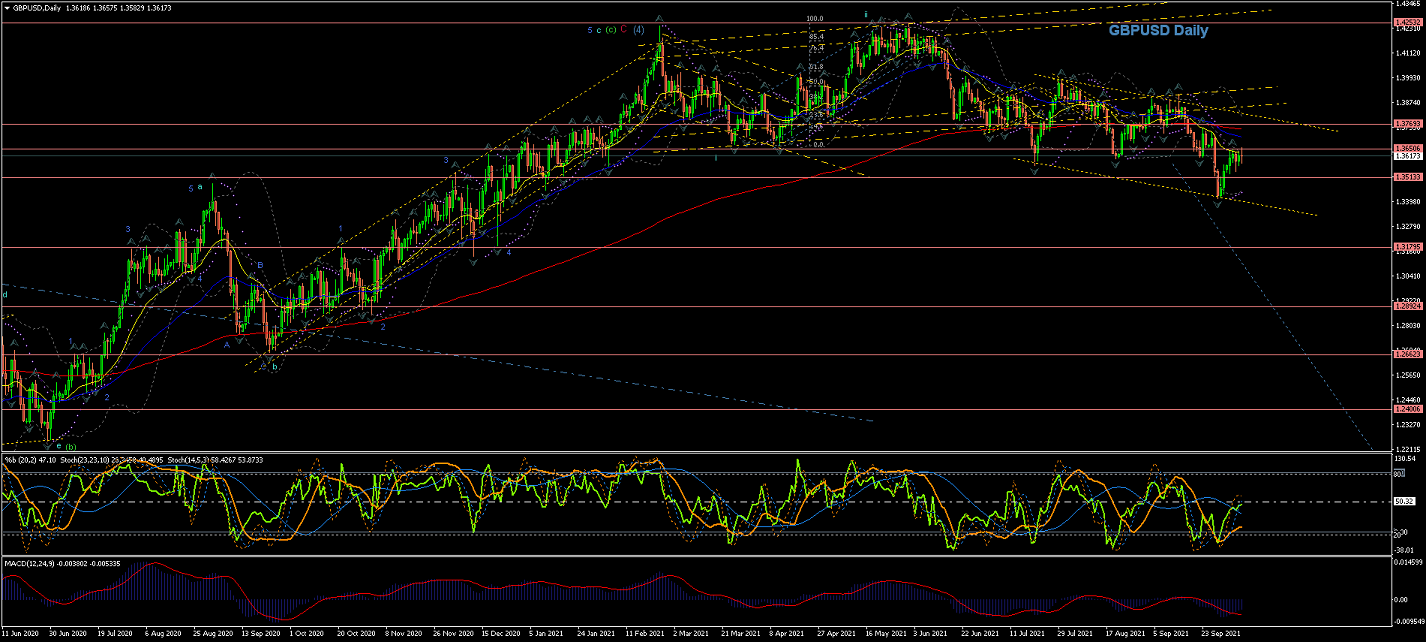The height and width of the screenshot is (642, 1426).
Task: Click the (4) wave label near February peak
Action: (639, 30)
